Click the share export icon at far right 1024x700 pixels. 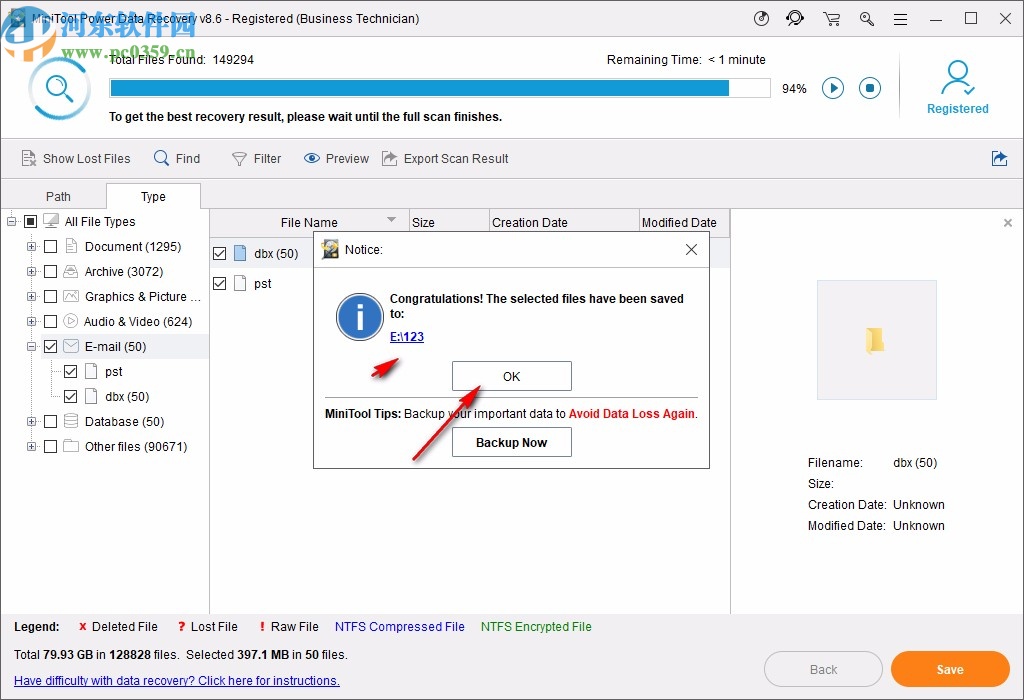click(x=999, y=158)
